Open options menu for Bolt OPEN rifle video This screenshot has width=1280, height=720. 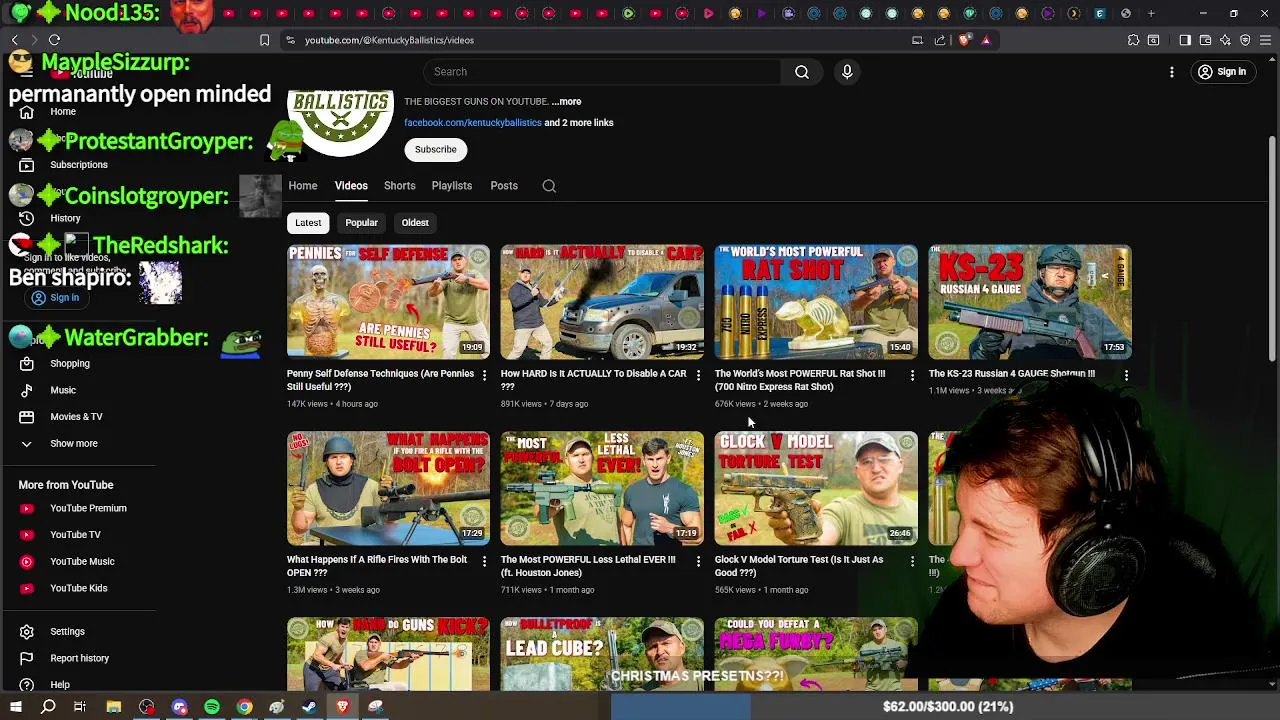coord(484,561)
